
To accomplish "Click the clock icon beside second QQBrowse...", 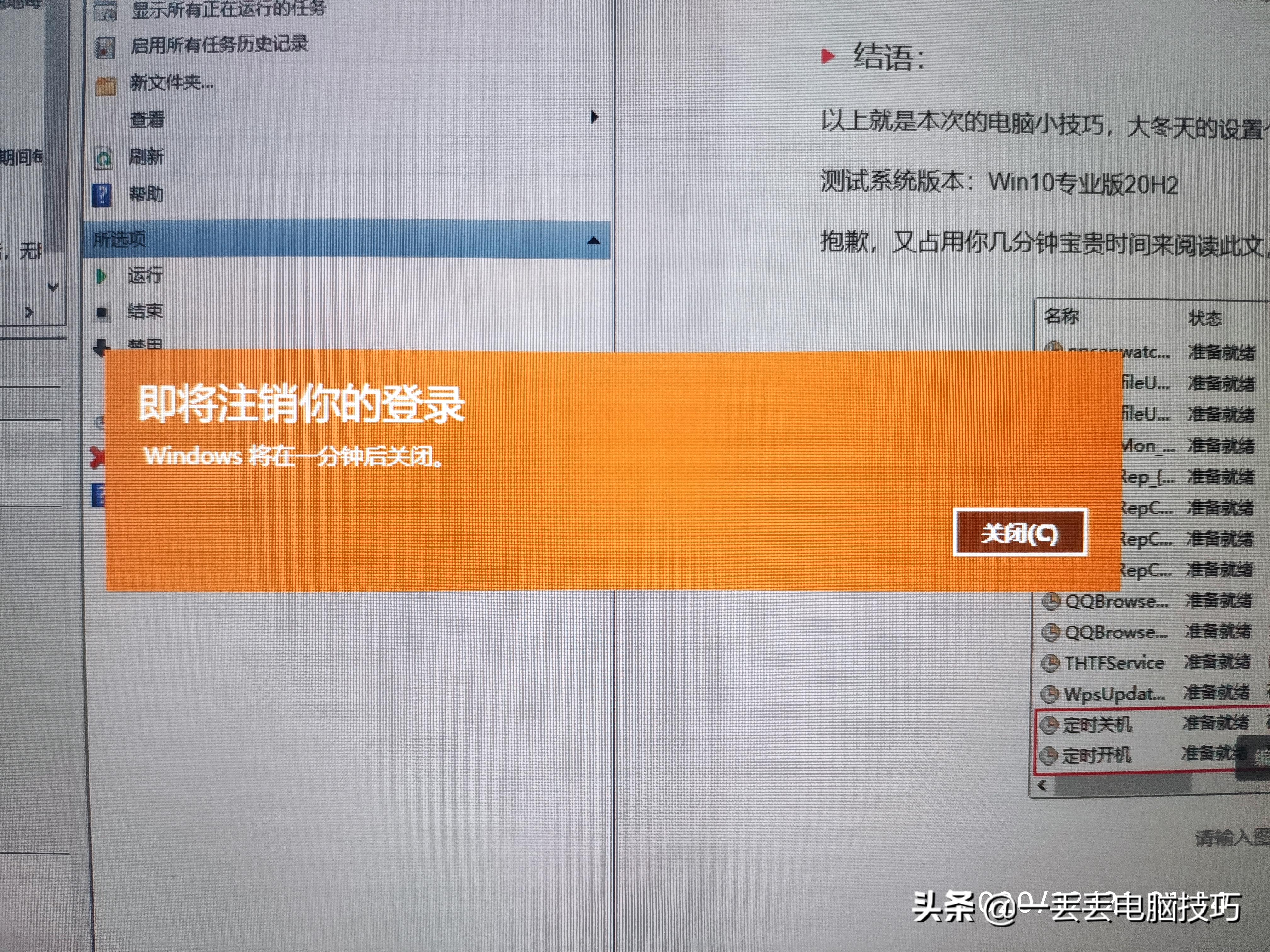I will (1050, 632).
